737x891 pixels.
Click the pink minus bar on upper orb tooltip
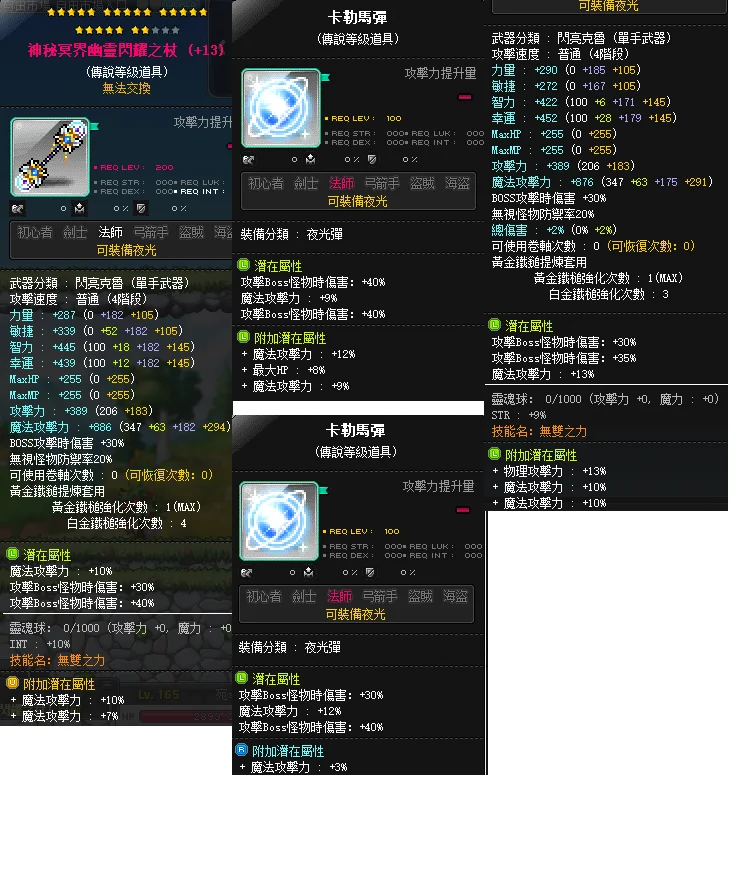point(465,97)
